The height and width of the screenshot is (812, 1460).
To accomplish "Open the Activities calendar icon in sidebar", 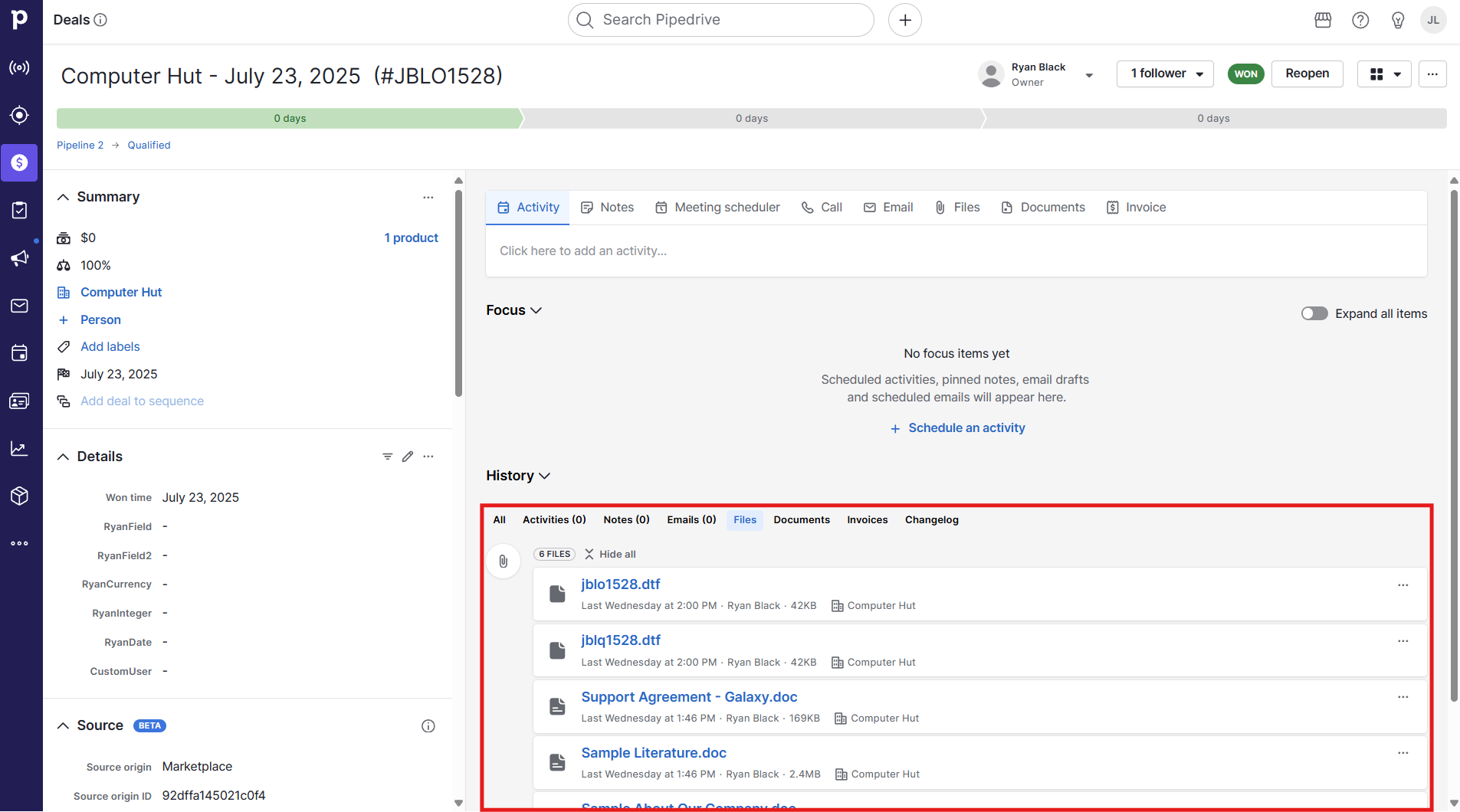I will [19, 352].
